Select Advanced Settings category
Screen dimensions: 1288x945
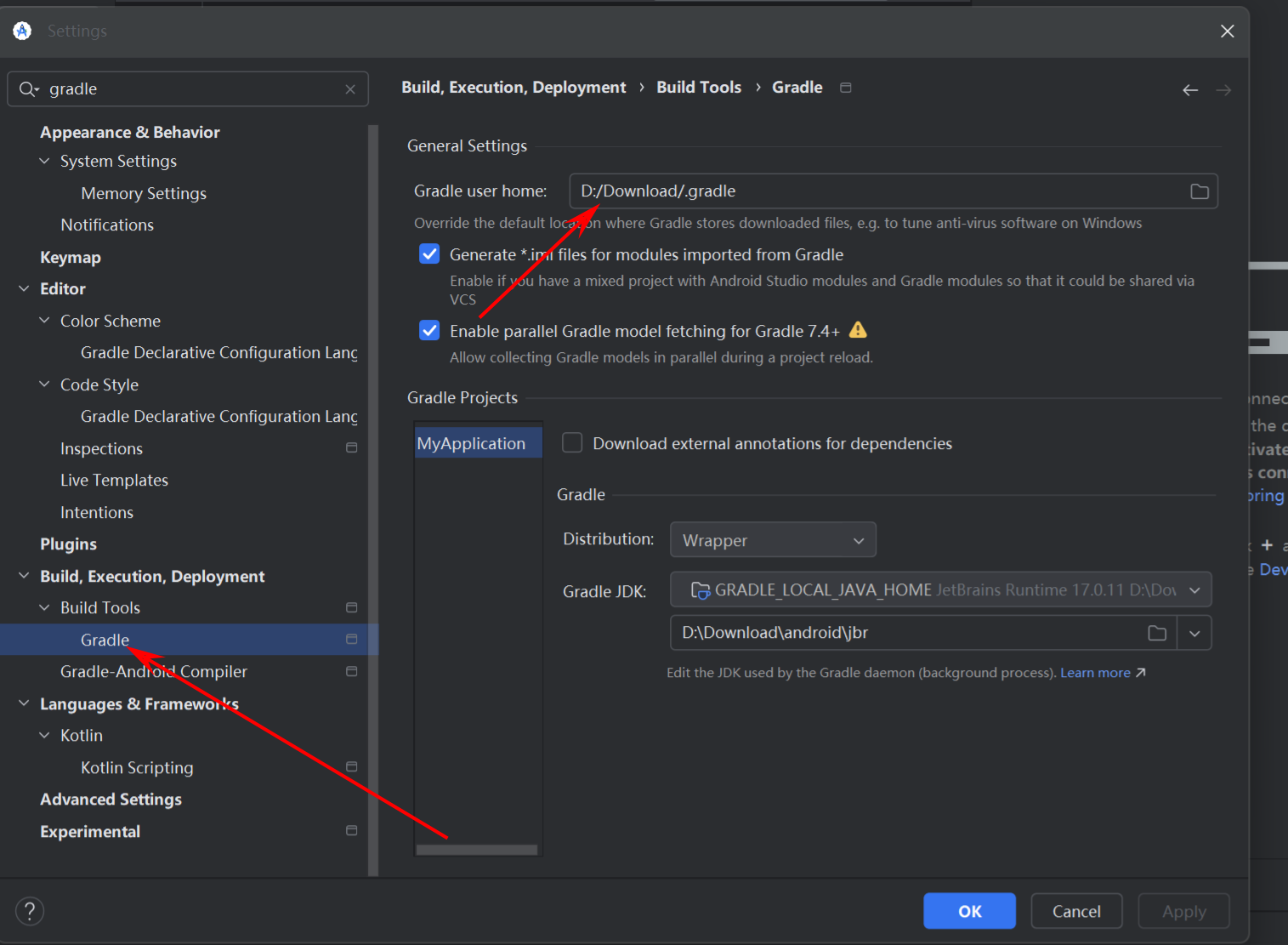[111, 799]
